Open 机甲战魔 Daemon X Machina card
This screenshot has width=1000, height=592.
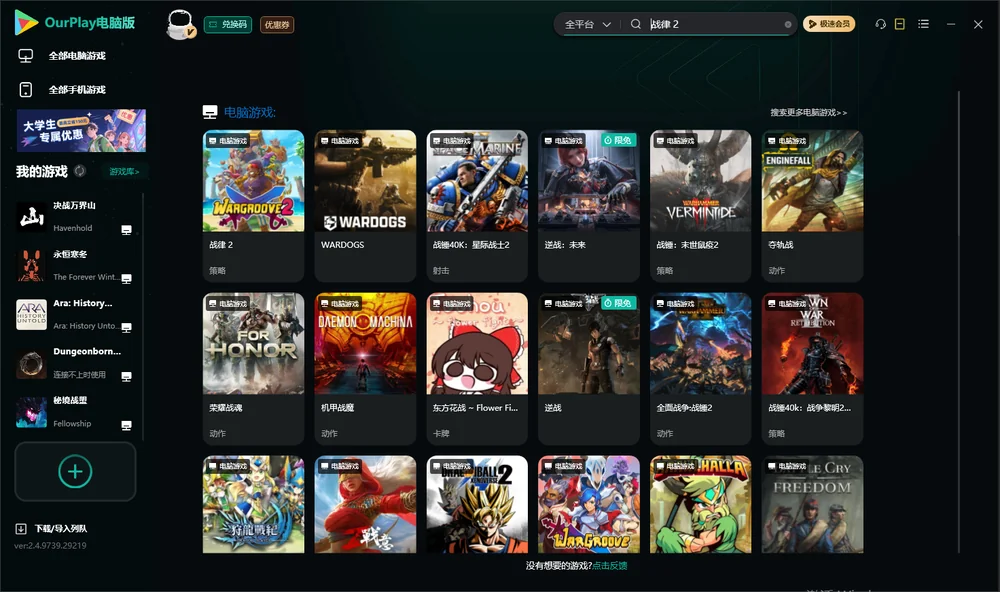(x=365, y=368)
